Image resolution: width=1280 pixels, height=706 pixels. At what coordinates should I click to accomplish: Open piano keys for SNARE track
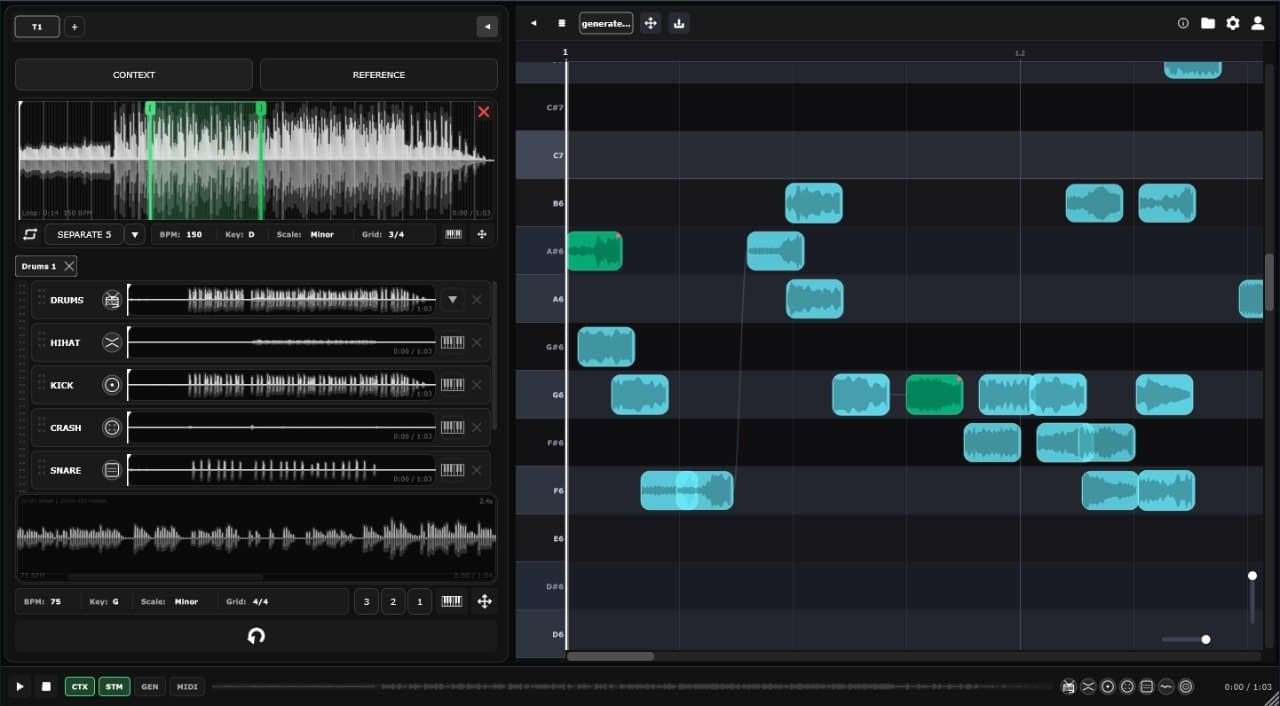pyautogui.click(x=453, y=470)
